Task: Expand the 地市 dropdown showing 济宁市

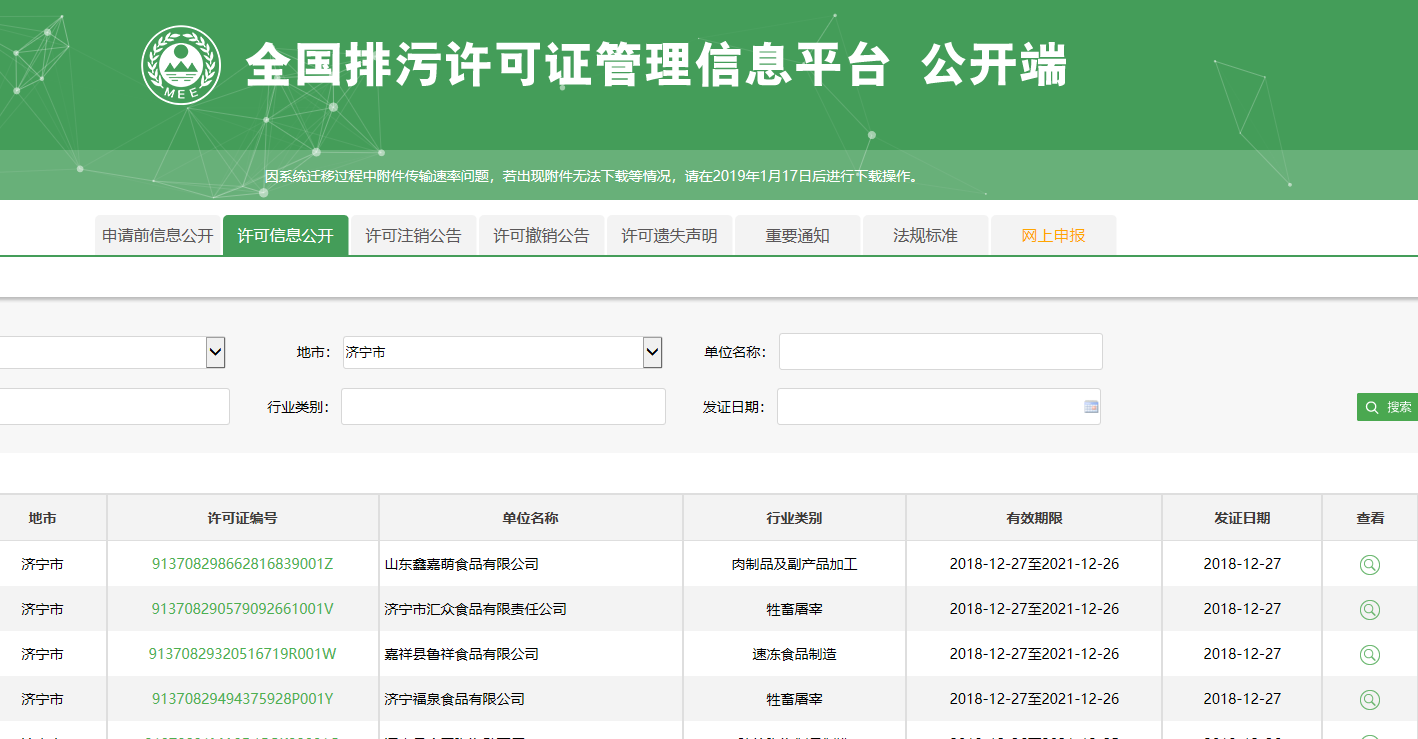Action: click(652, 352)
